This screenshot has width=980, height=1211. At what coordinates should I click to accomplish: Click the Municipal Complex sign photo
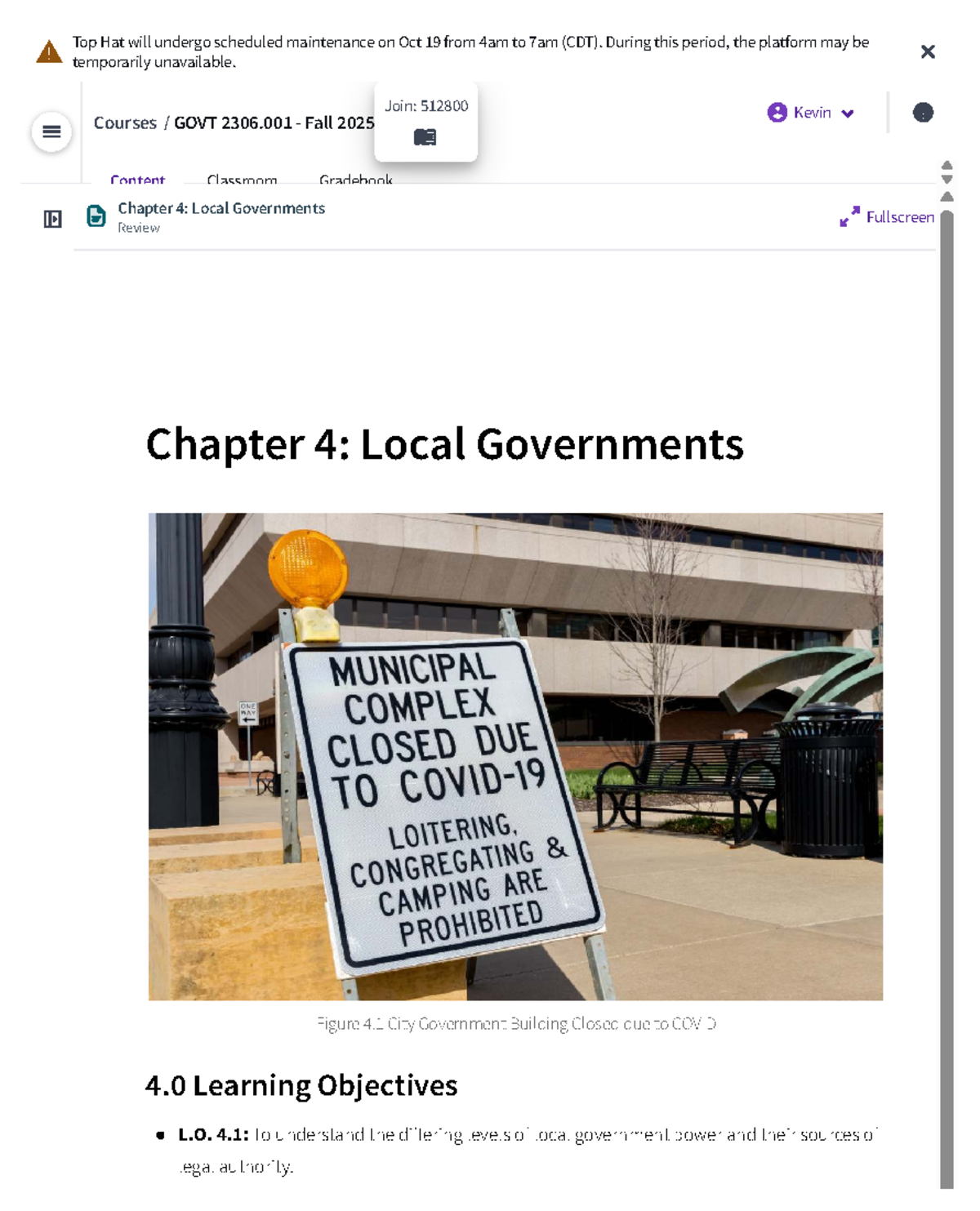[x=515, y=756]
